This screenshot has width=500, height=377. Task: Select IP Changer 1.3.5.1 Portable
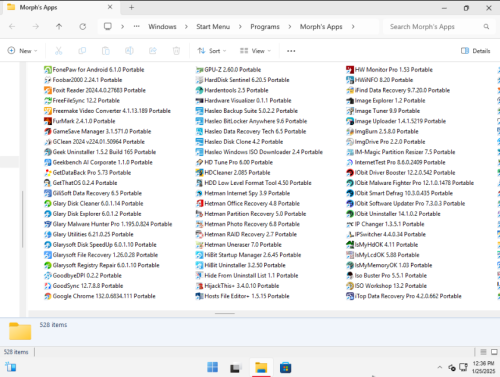385,224
